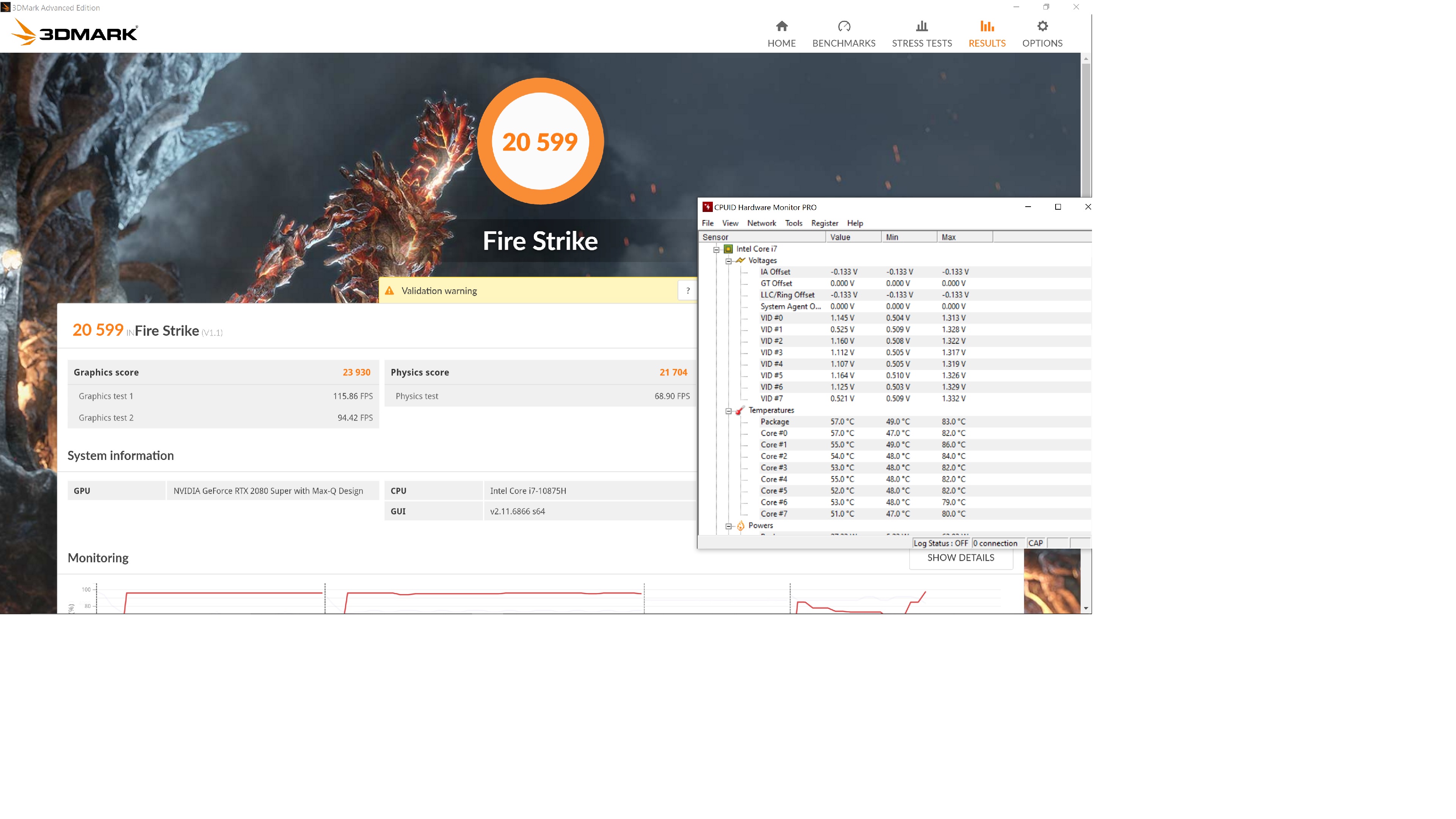Screen dimensions: 1456x819
Task: Click the options gear icon
Action: coord(1042,26)
